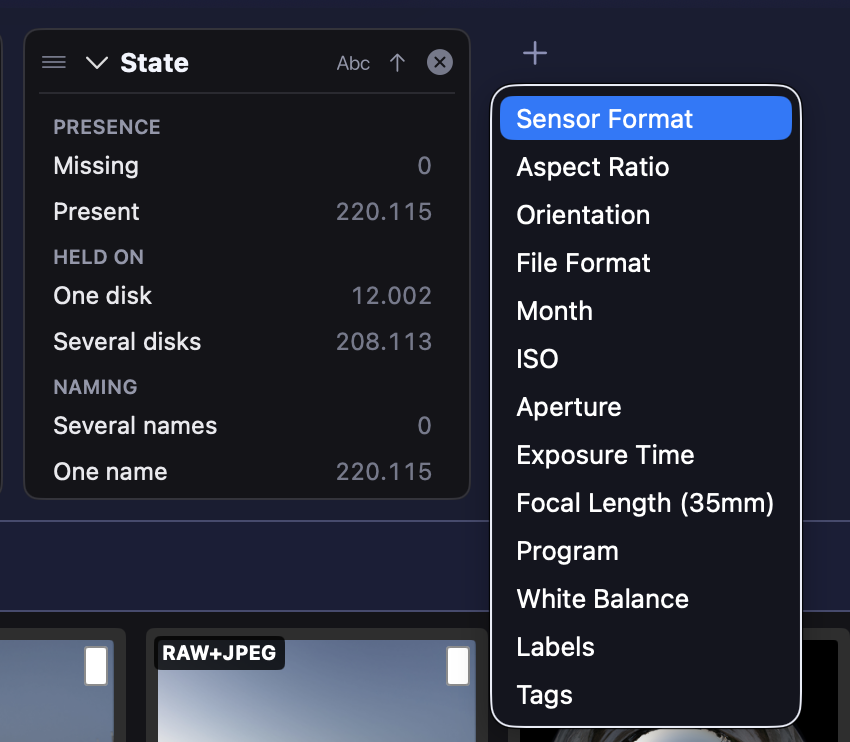Screen dimensions: 850x742
Task: Choose Aspect Ratio from the menu
Action: click(x=646, y=166)
